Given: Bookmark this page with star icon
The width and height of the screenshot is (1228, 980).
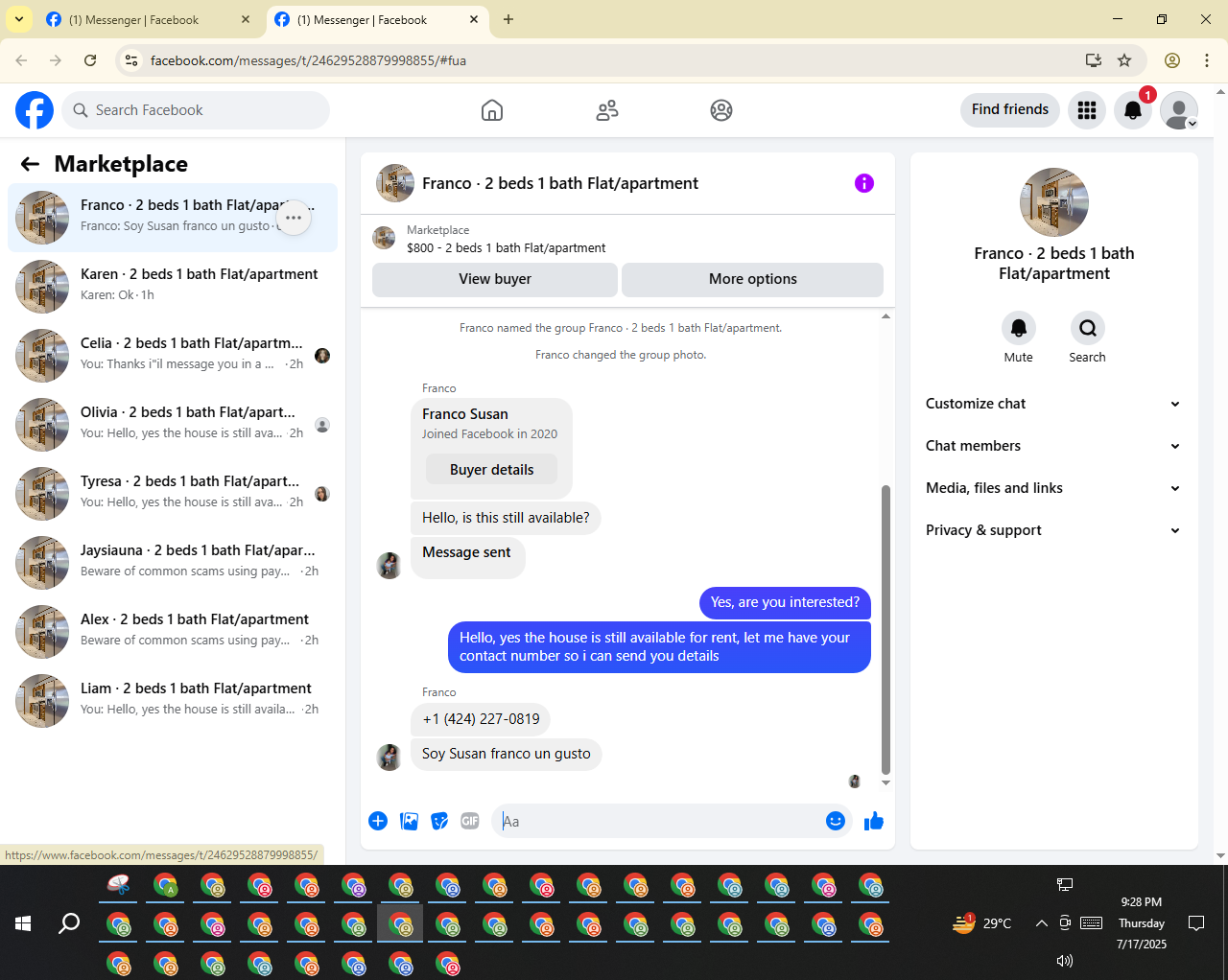Looking at the screenshot, I should 1124,60.
